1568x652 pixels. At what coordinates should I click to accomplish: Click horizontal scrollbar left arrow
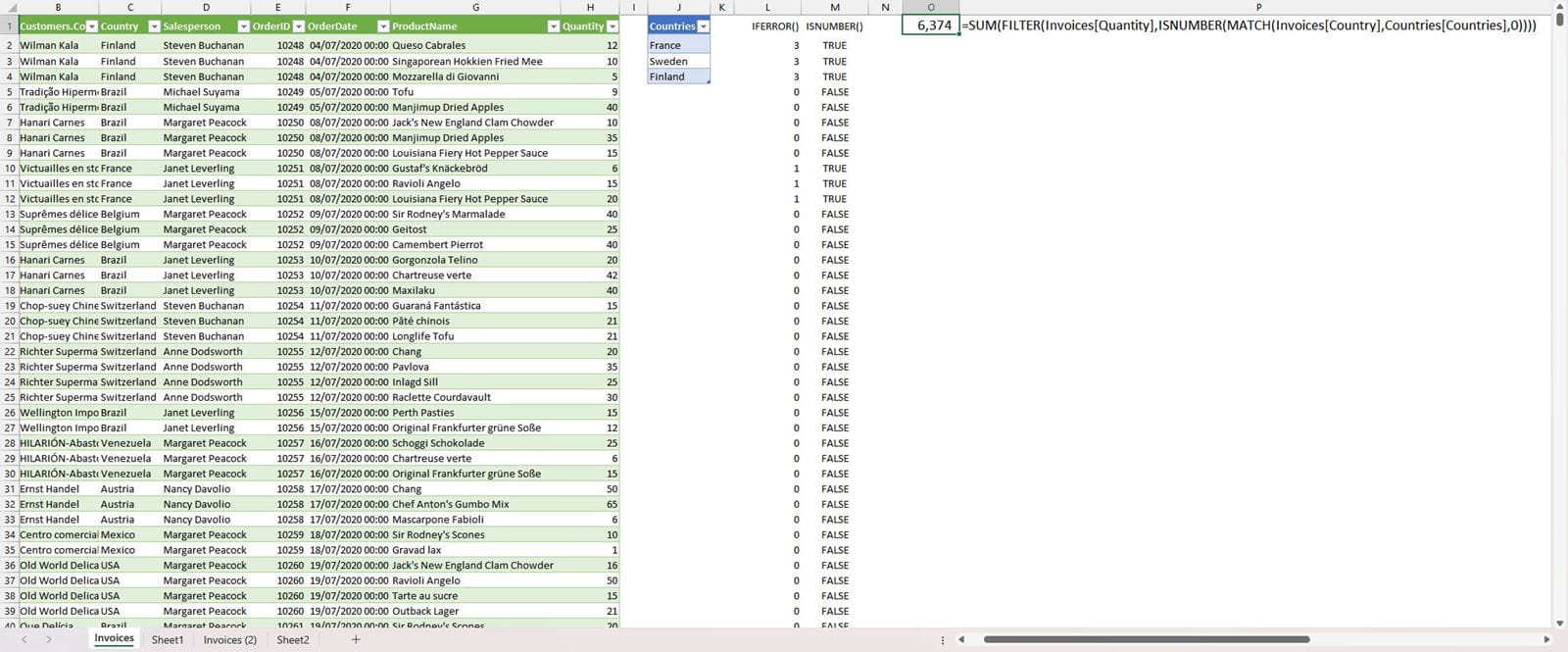[x=961, y=639]
